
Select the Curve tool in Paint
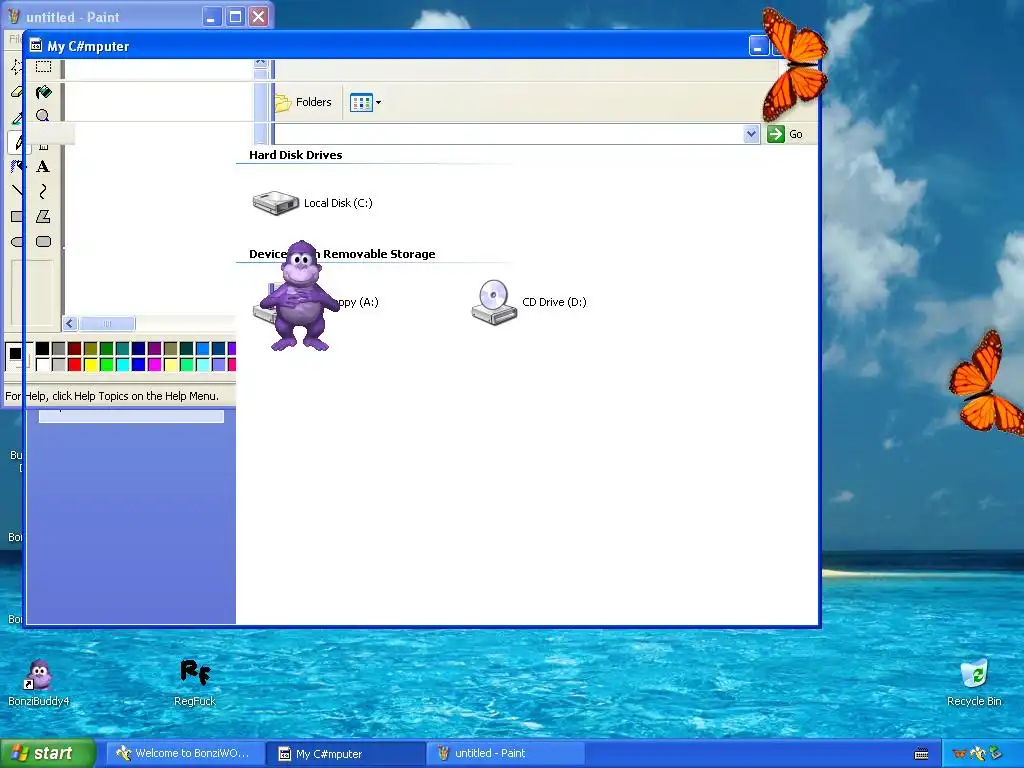tap(43, 191)
